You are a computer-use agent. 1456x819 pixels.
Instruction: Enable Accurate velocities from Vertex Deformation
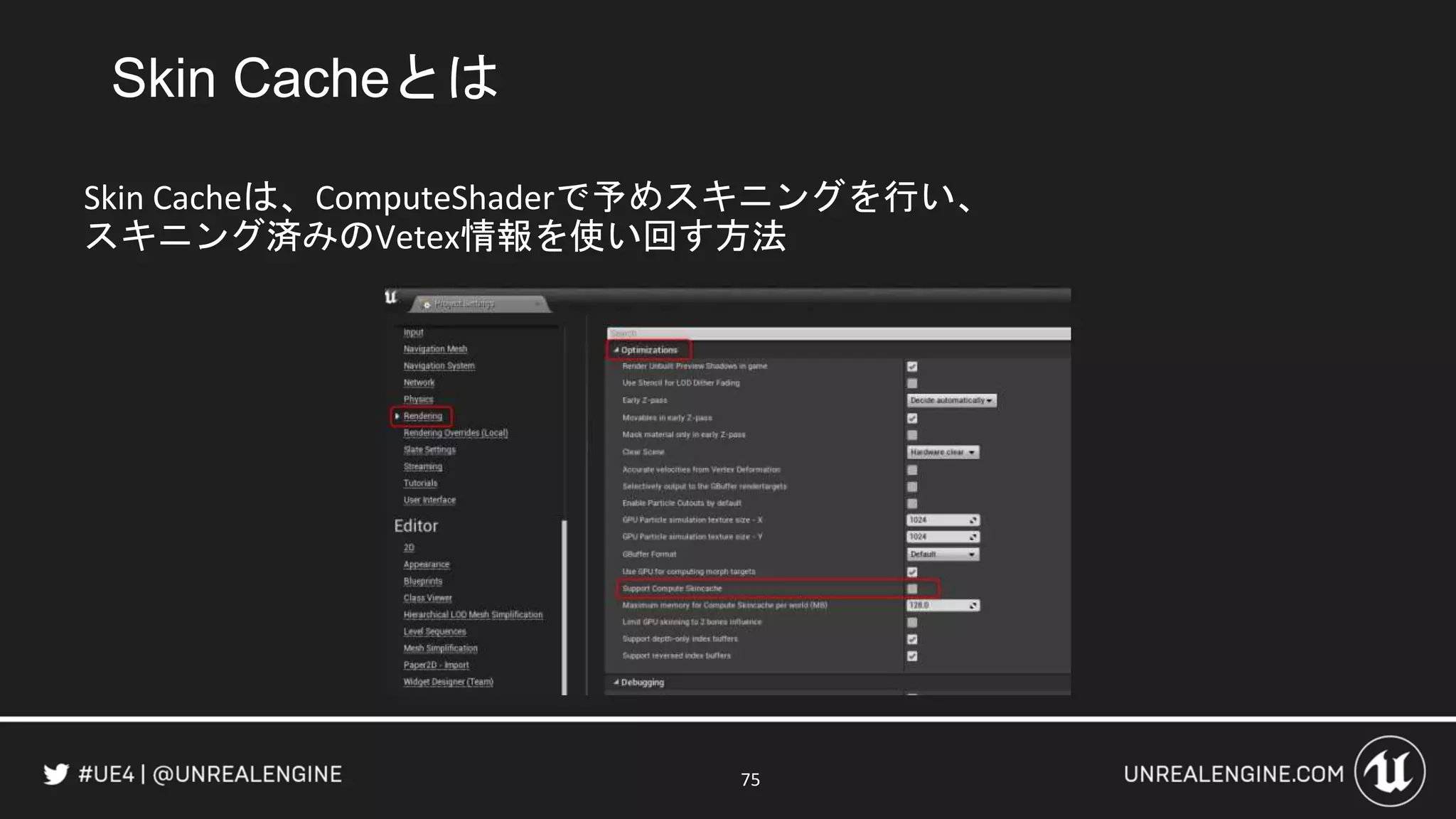pos(912,470)
